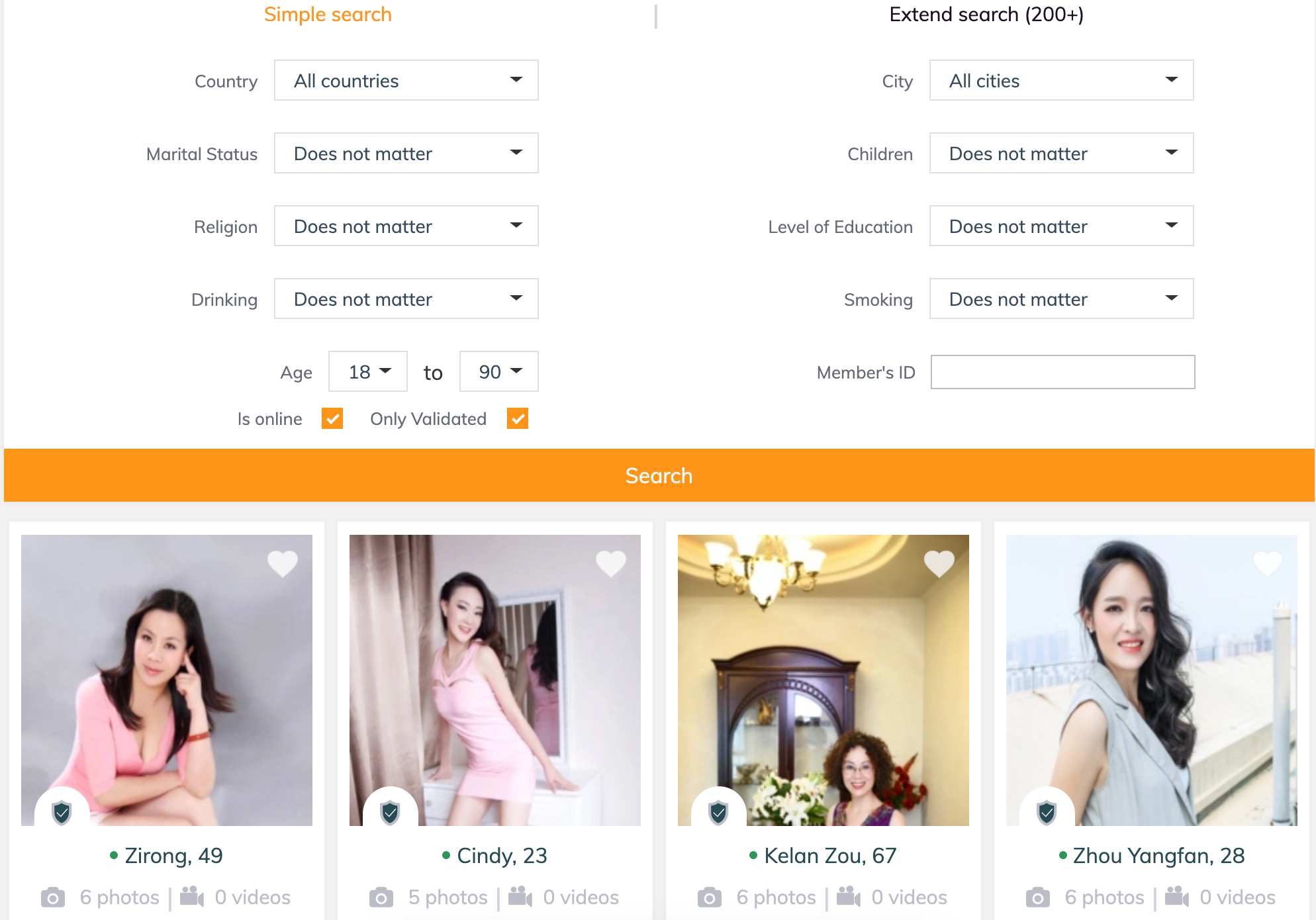The image size is (1316, 920).
Task: Open the Level of Education dropdown
Action: coord(1062,226)
